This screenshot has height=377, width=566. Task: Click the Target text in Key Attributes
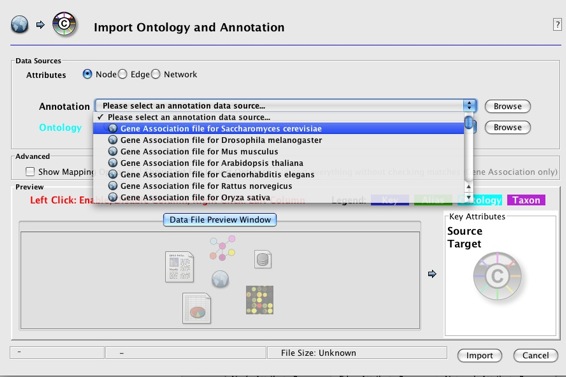[x=464, y=244]
